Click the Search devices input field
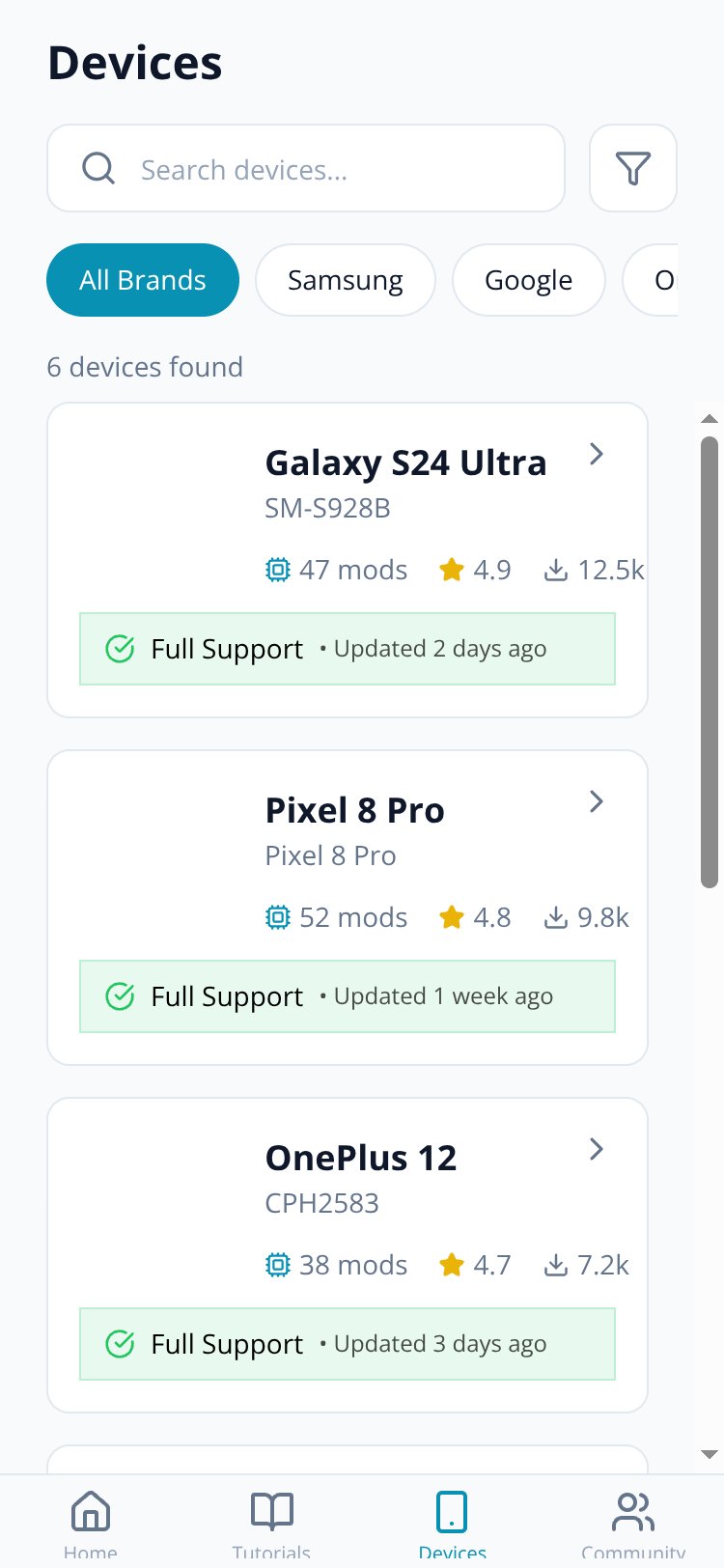The image size is (724, 1568). (x=306, y=168)
